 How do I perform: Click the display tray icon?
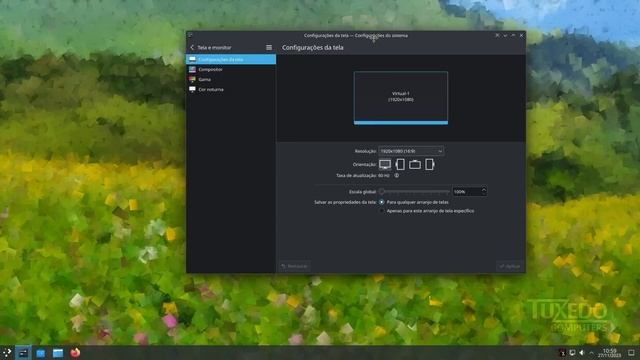(x=572, y=353)
